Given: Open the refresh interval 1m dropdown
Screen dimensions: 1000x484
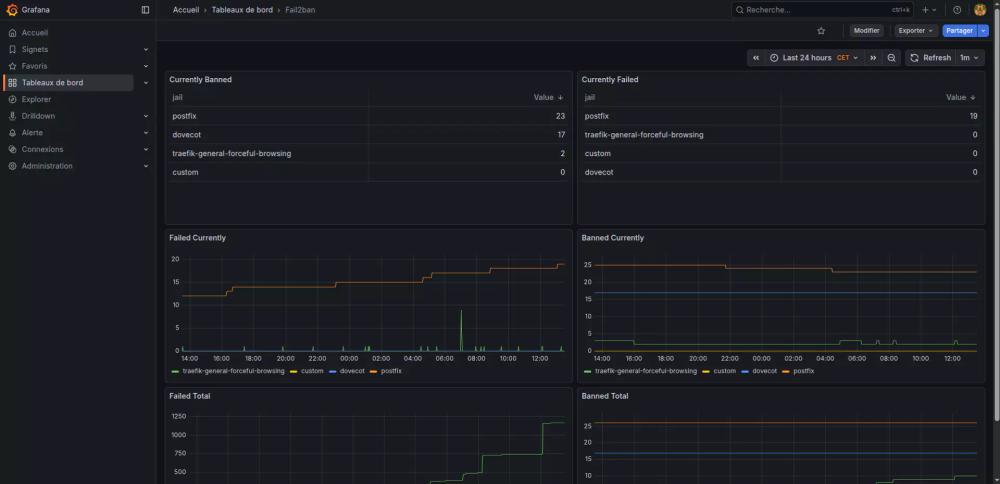Looking at the screenshot, I should tap(969, 58).
